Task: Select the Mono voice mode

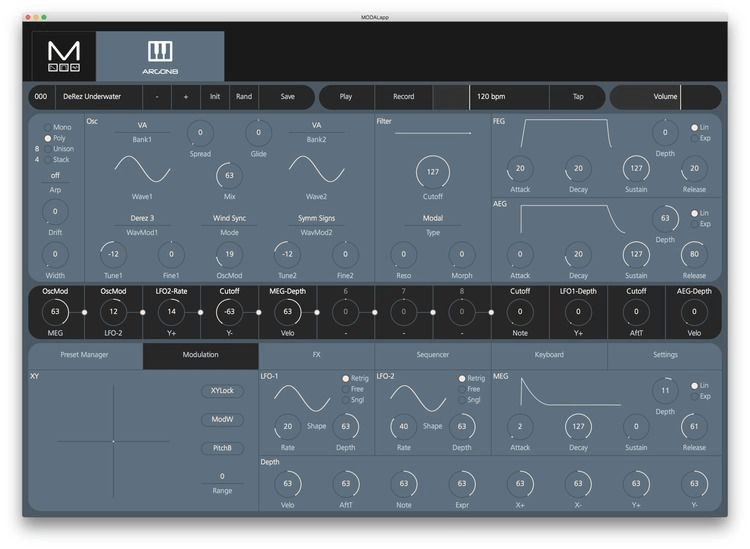Action: [46, 128]
